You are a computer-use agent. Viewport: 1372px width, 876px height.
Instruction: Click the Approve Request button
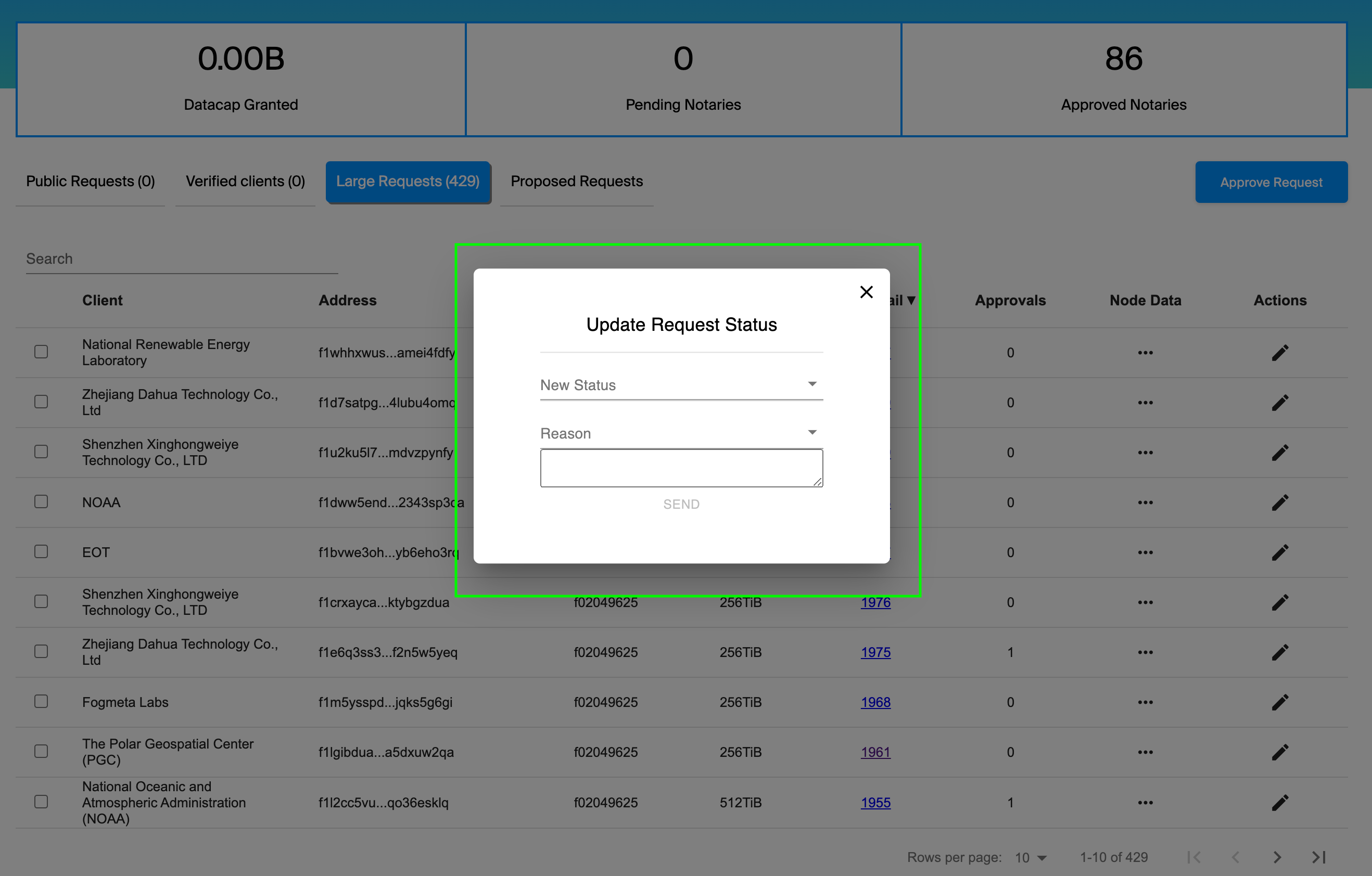click(1271, 182)
